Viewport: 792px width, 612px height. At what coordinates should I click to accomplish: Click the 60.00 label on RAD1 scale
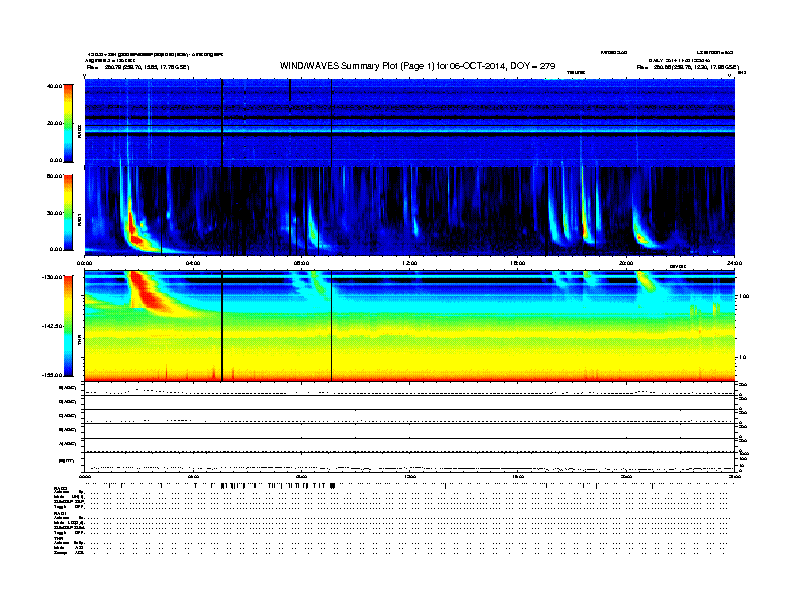tap(54, 176)
